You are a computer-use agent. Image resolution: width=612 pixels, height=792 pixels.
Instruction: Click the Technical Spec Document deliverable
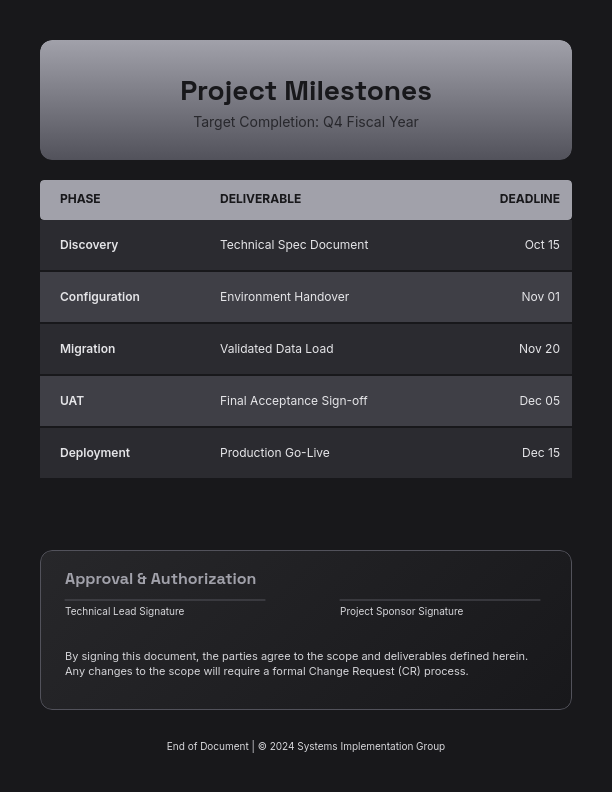click(294, 245)
